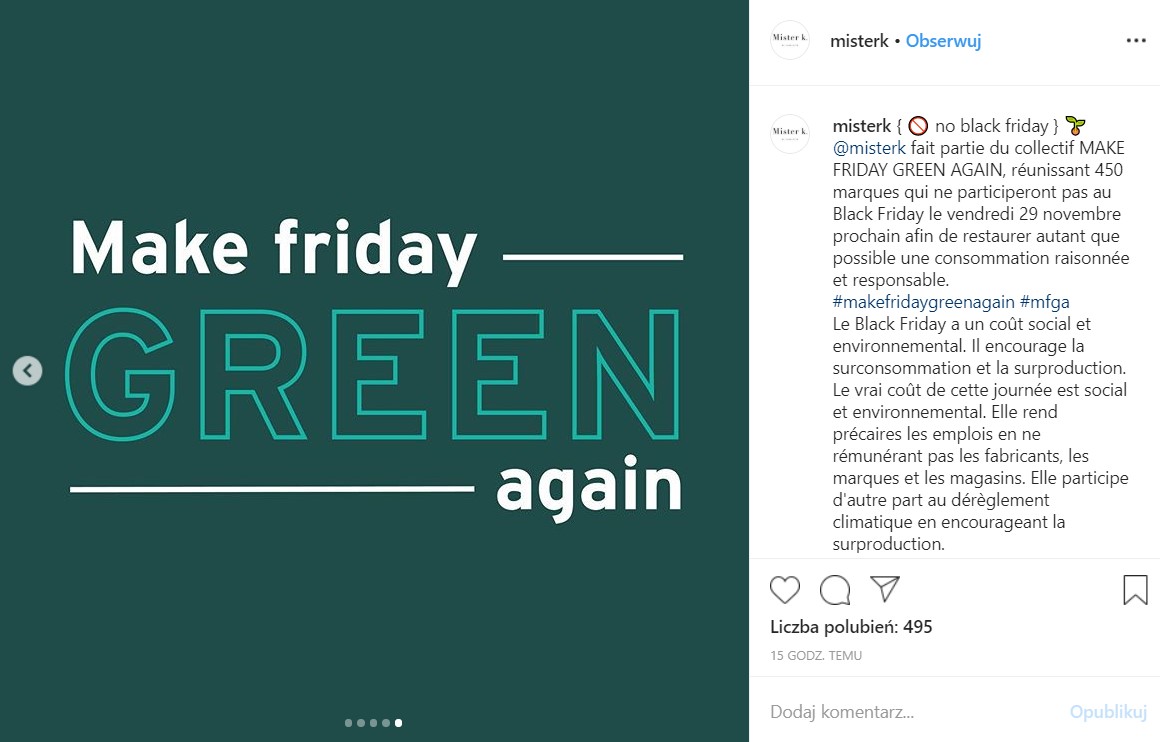
Task: Toggle the bookmark save icon
Action: (x=1135, y=590)
